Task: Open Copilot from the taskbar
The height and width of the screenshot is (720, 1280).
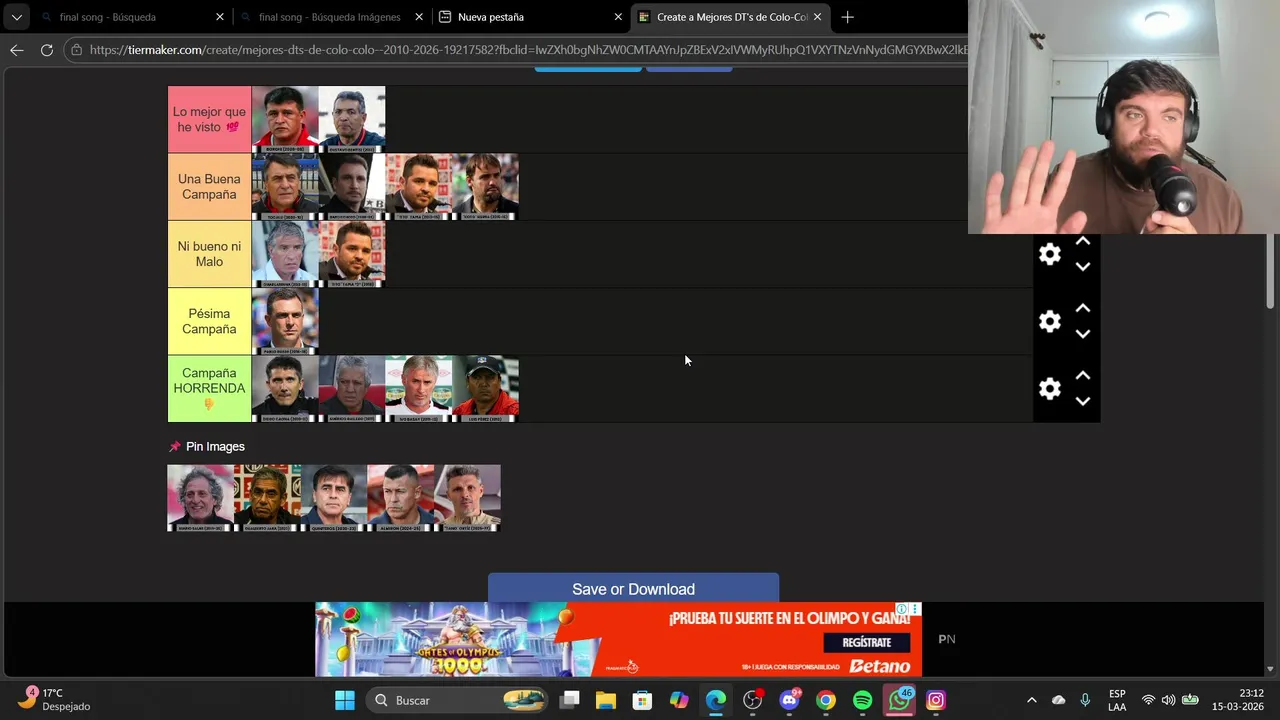Action: [x=679, y=700]
